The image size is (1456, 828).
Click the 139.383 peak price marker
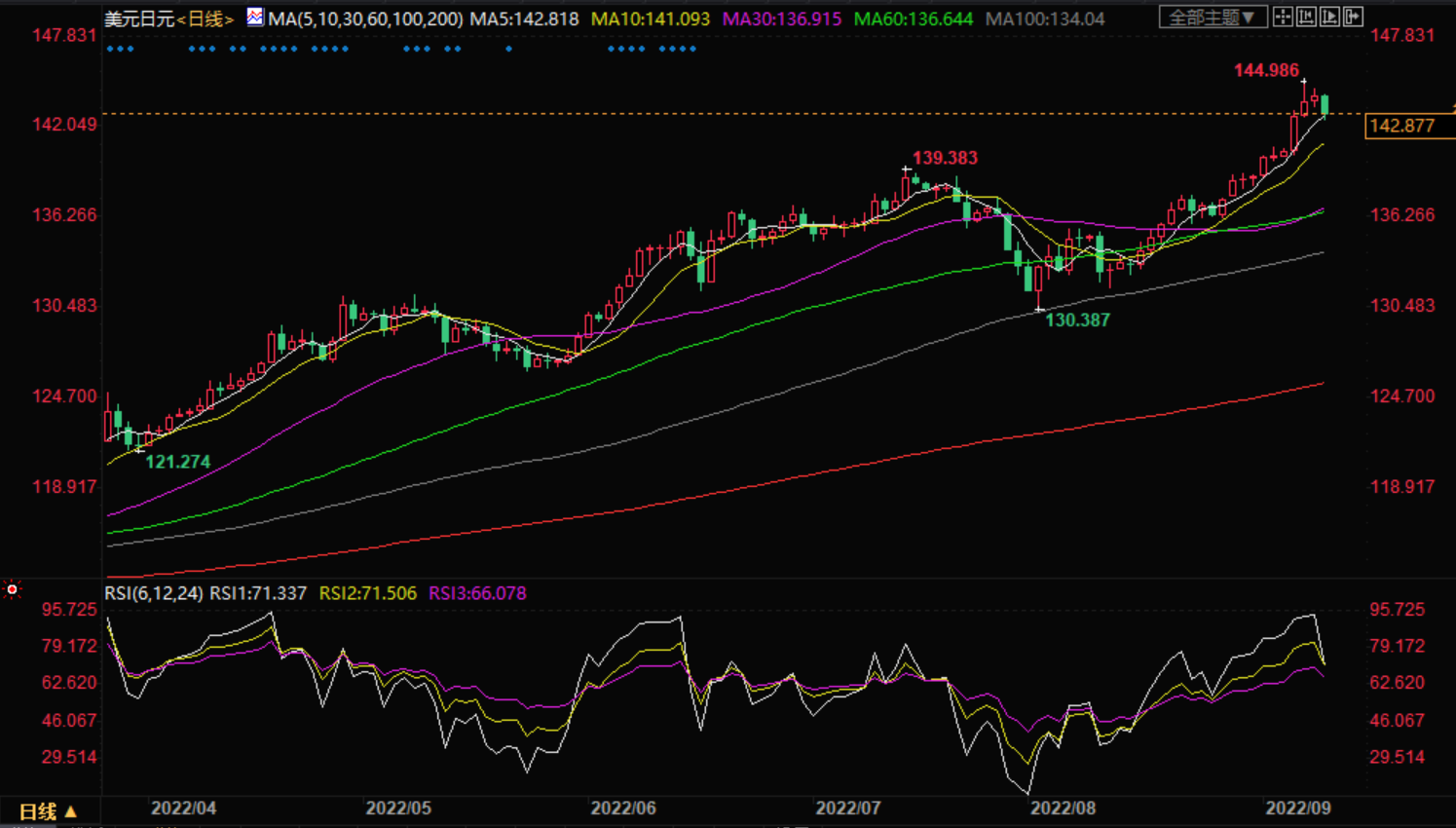coord(945,158)
